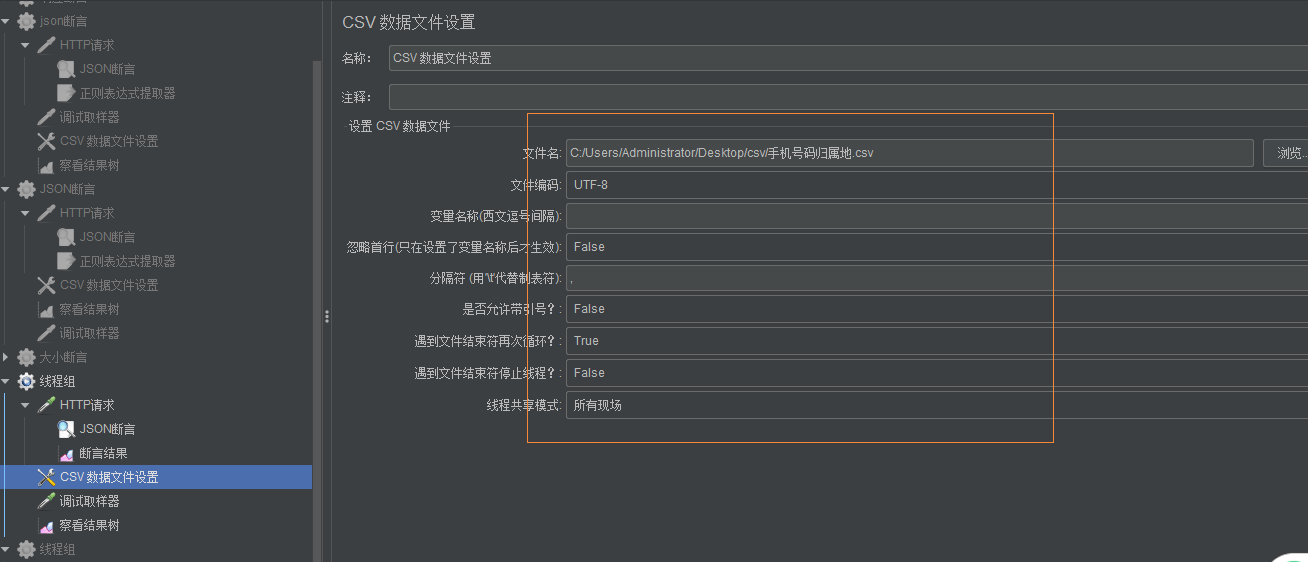Open 遇到文件结束符再次循环 True combo box
This screenshot has height=562, width=1308.
pyautogui.click(x=937, y=341)
